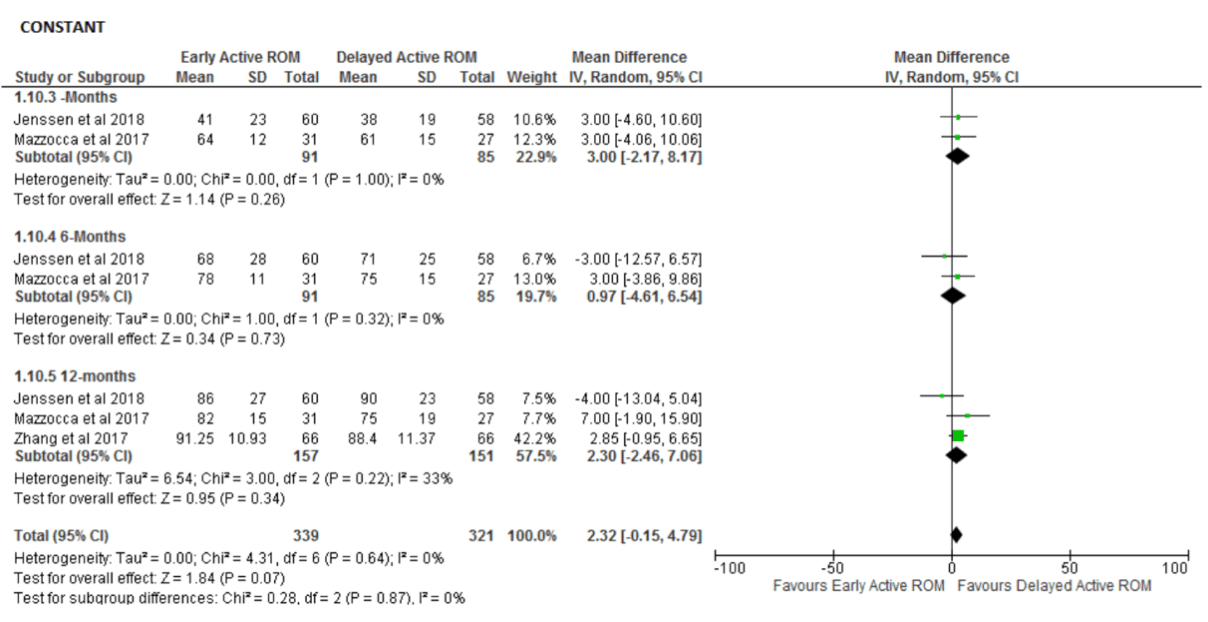Select the 1.10.5 12-months subgroup heading

click(72, 375)
